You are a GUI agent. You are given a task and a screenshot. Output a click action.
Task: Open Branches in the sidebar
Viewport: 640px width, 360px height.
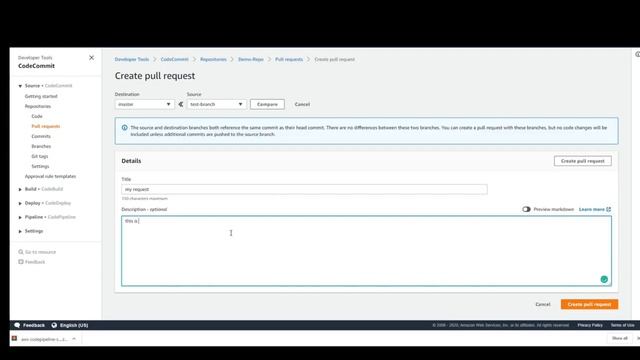41,147
